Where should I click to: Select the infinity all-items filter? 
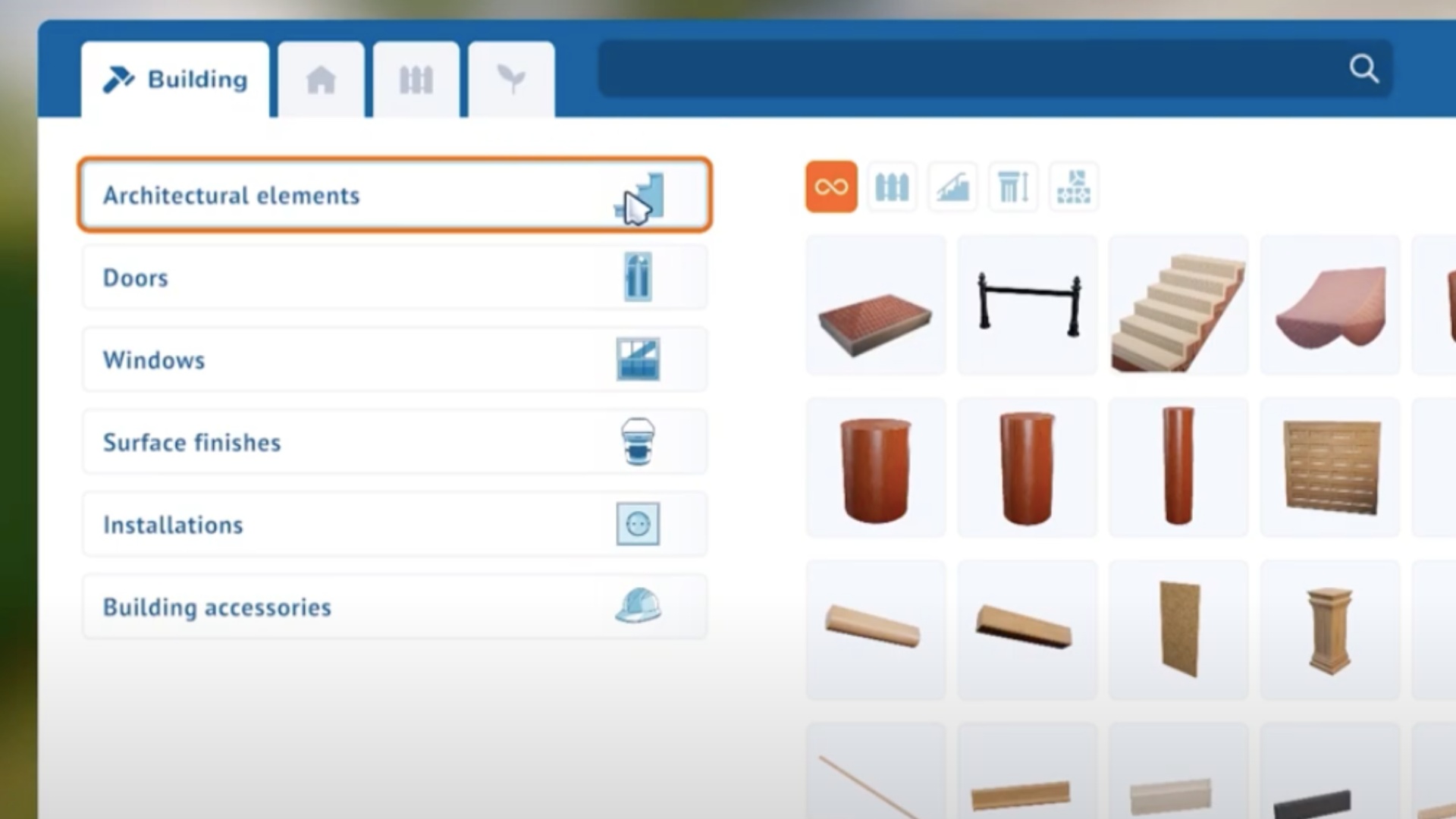[x=831, y=187]
